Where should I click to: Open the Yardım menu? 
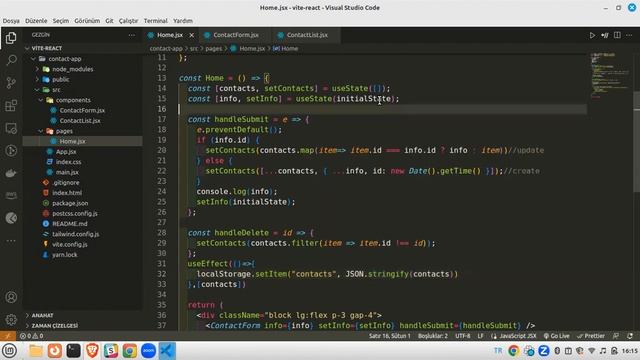pyautogui.click(x=183, y=21)
